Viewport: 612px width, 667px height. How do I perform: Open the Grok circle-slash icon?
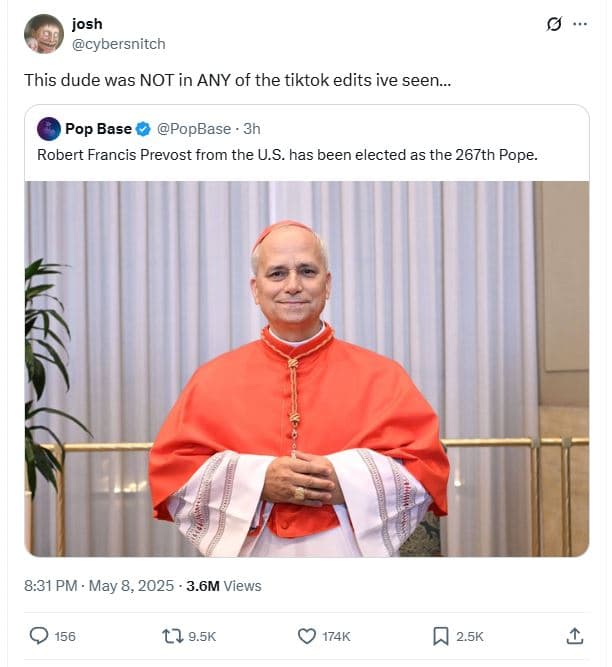coord(554,24)
